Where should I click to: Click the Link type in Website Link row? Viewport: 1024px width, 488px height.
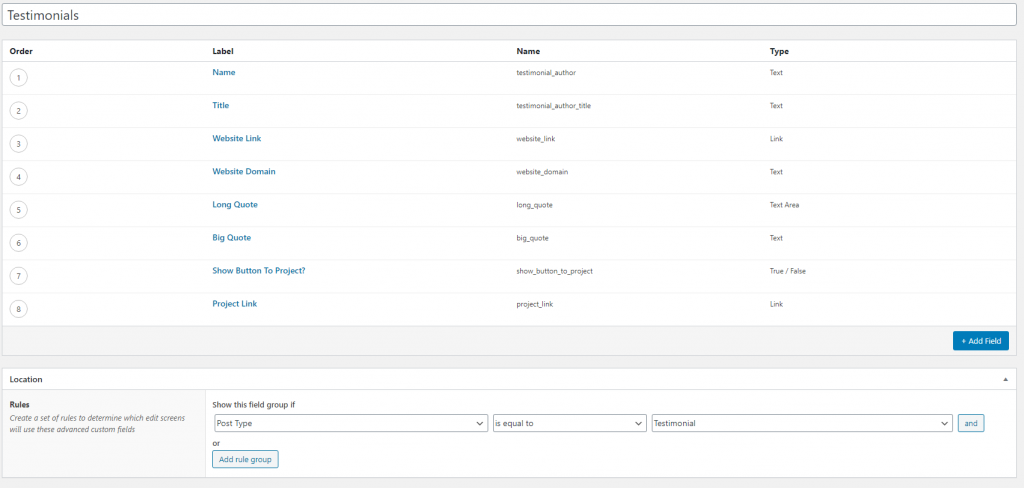tap(776, 139)
